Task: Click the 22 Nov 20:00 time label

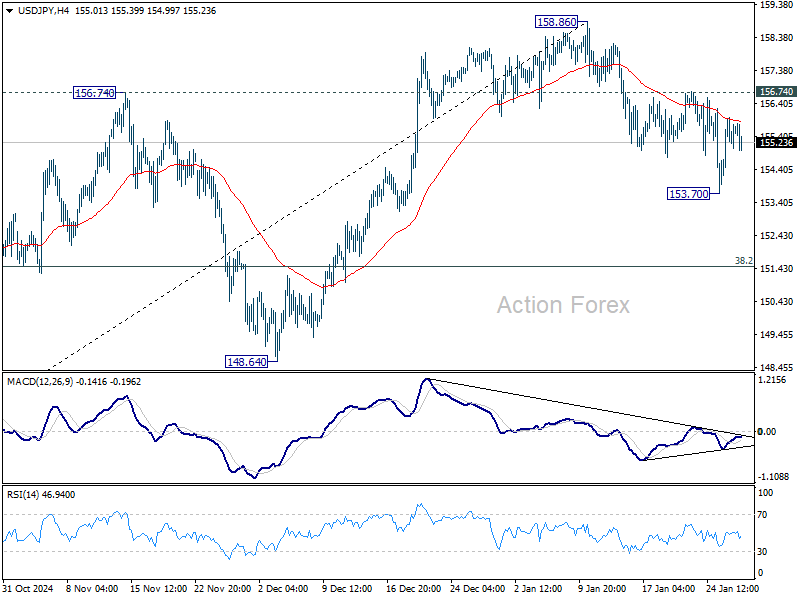Action: [222, 588]
